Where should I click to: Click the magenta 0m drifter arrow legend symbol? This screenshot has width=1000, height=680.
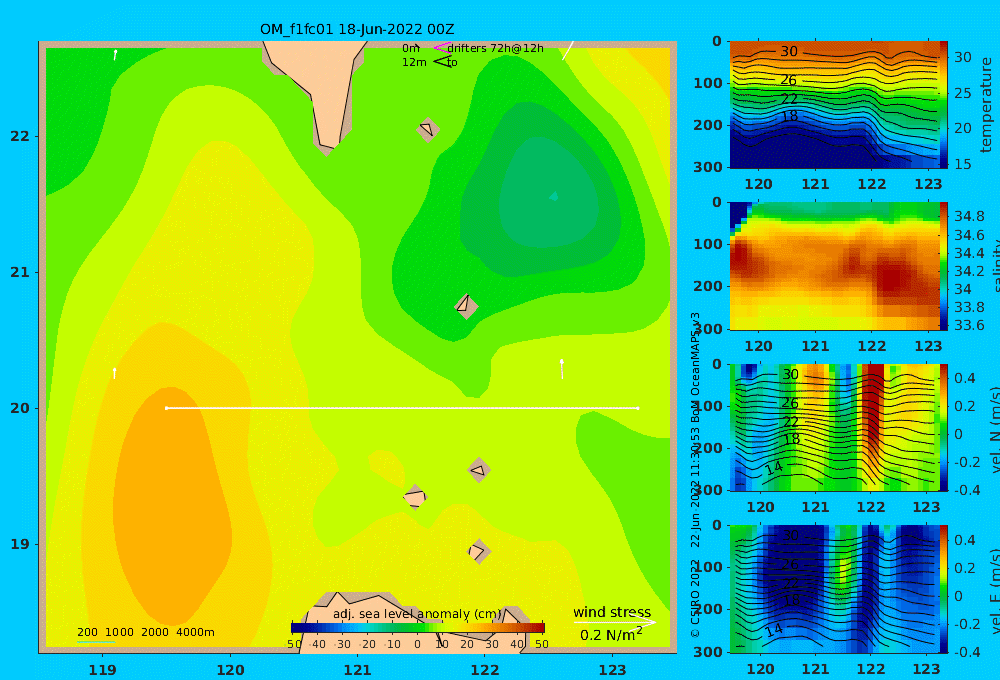441,48
